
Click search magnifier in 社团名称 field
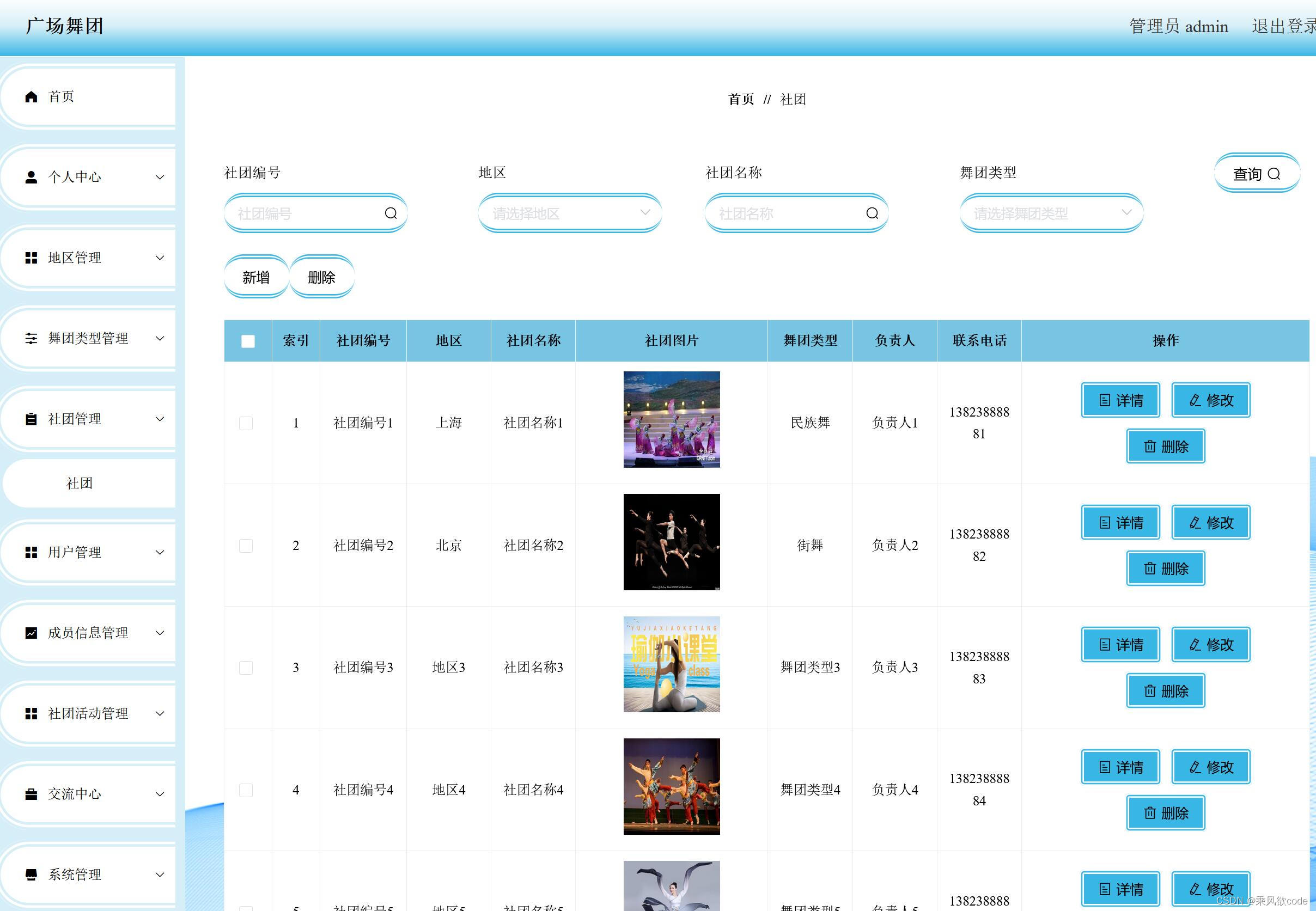coord(872,213)
